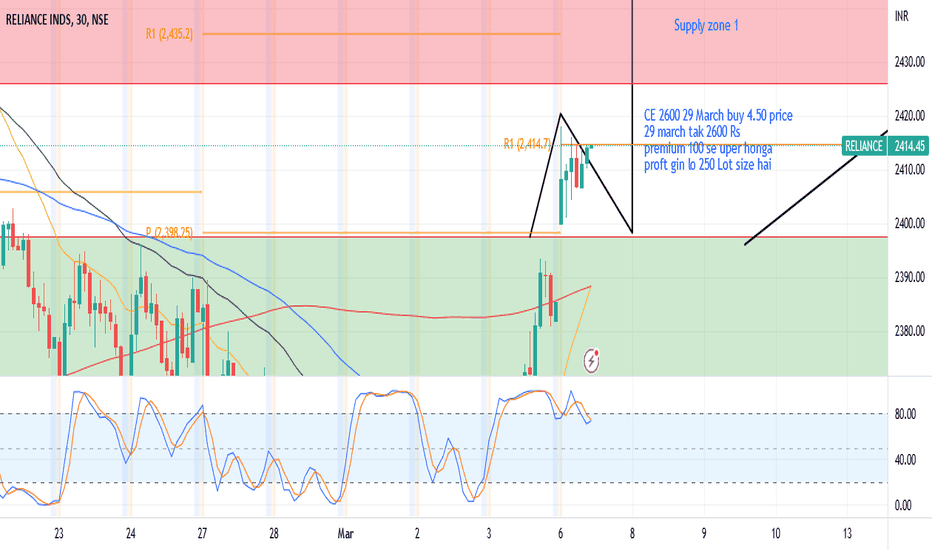Click the 13 date label on time axis
Screen dimensions: 932x550
point(847,533)
